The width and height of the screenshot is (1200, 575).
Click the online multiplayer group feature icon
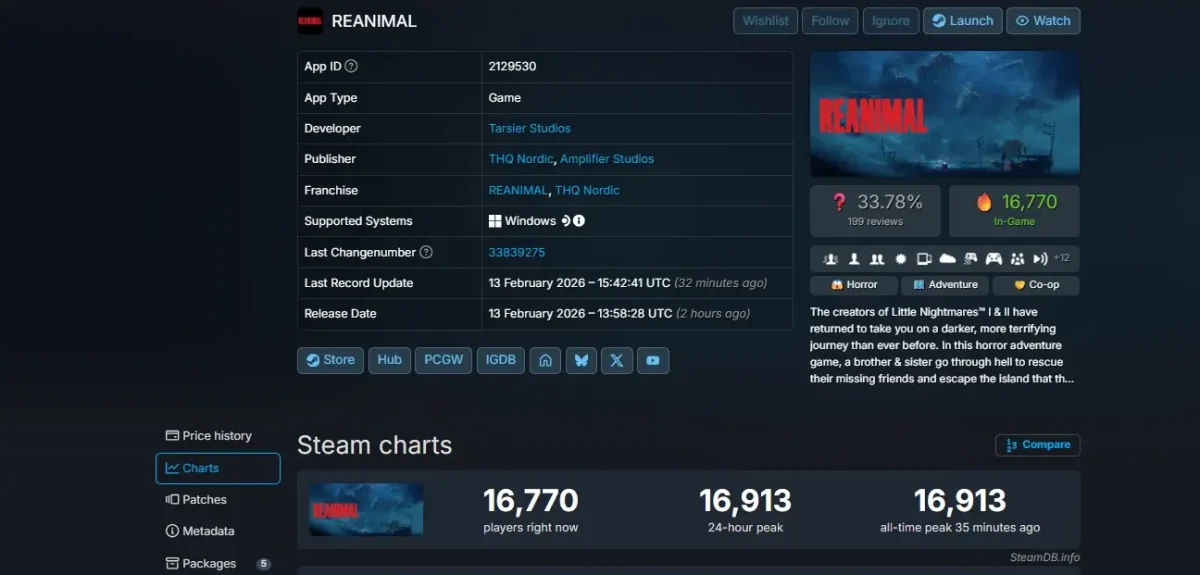(x=831, y=258)
